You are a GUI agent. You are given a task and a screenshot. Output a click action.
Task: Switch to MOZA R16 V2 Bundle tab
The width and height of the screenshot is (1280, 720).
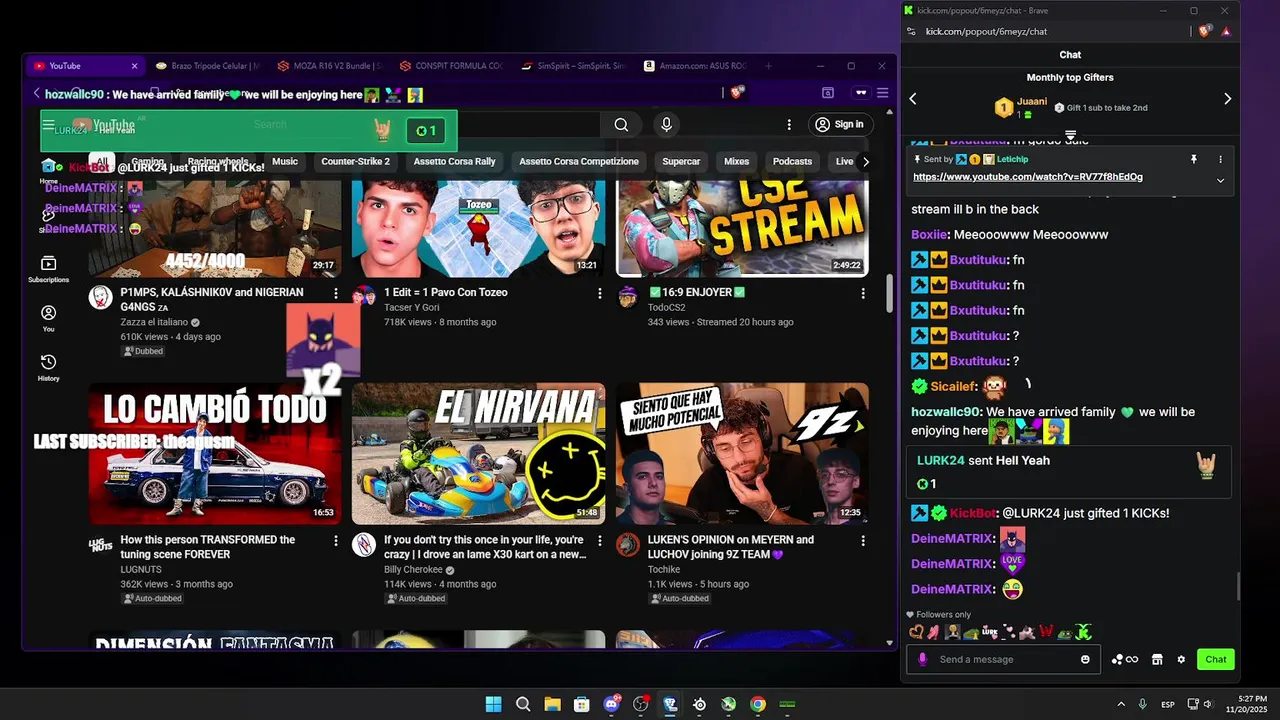329,66
